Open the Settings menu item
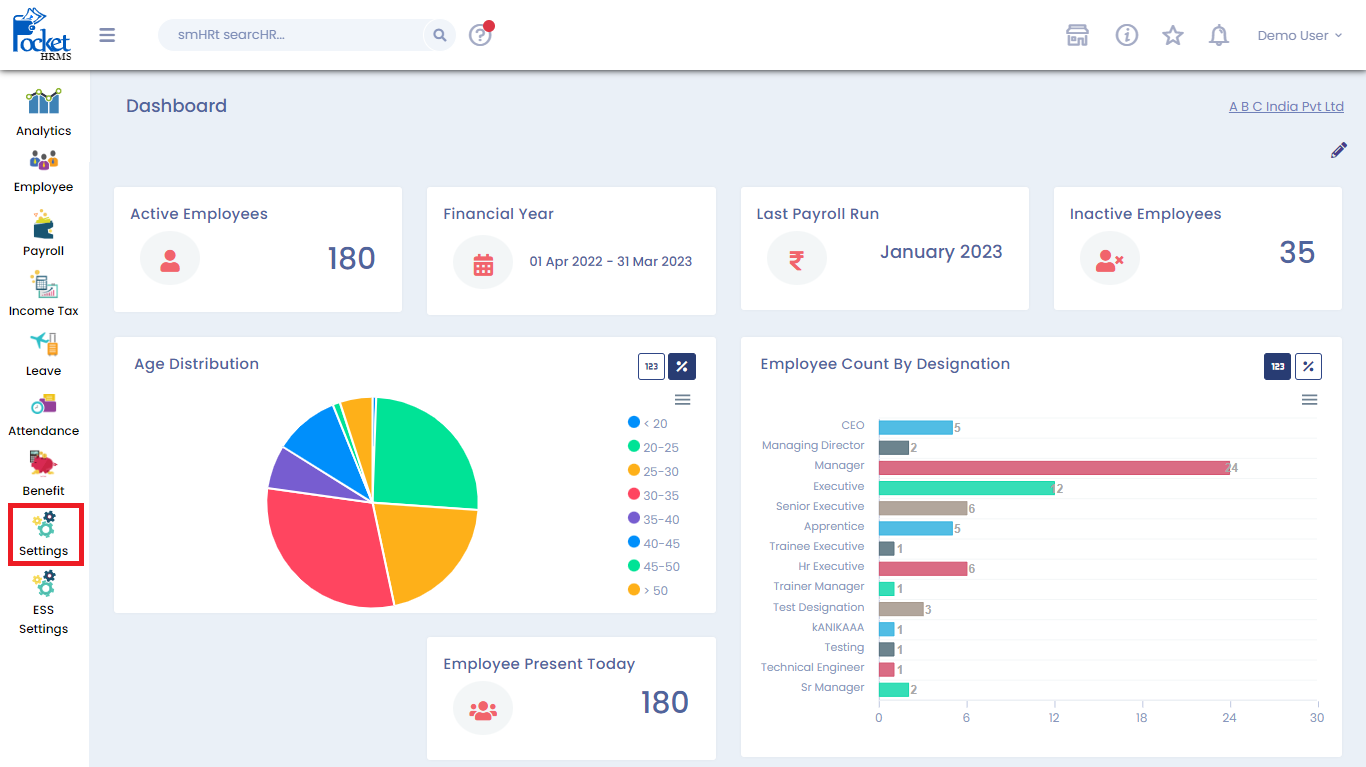Viewport: 1366px width, 767px height. click(x=44, y=535)
